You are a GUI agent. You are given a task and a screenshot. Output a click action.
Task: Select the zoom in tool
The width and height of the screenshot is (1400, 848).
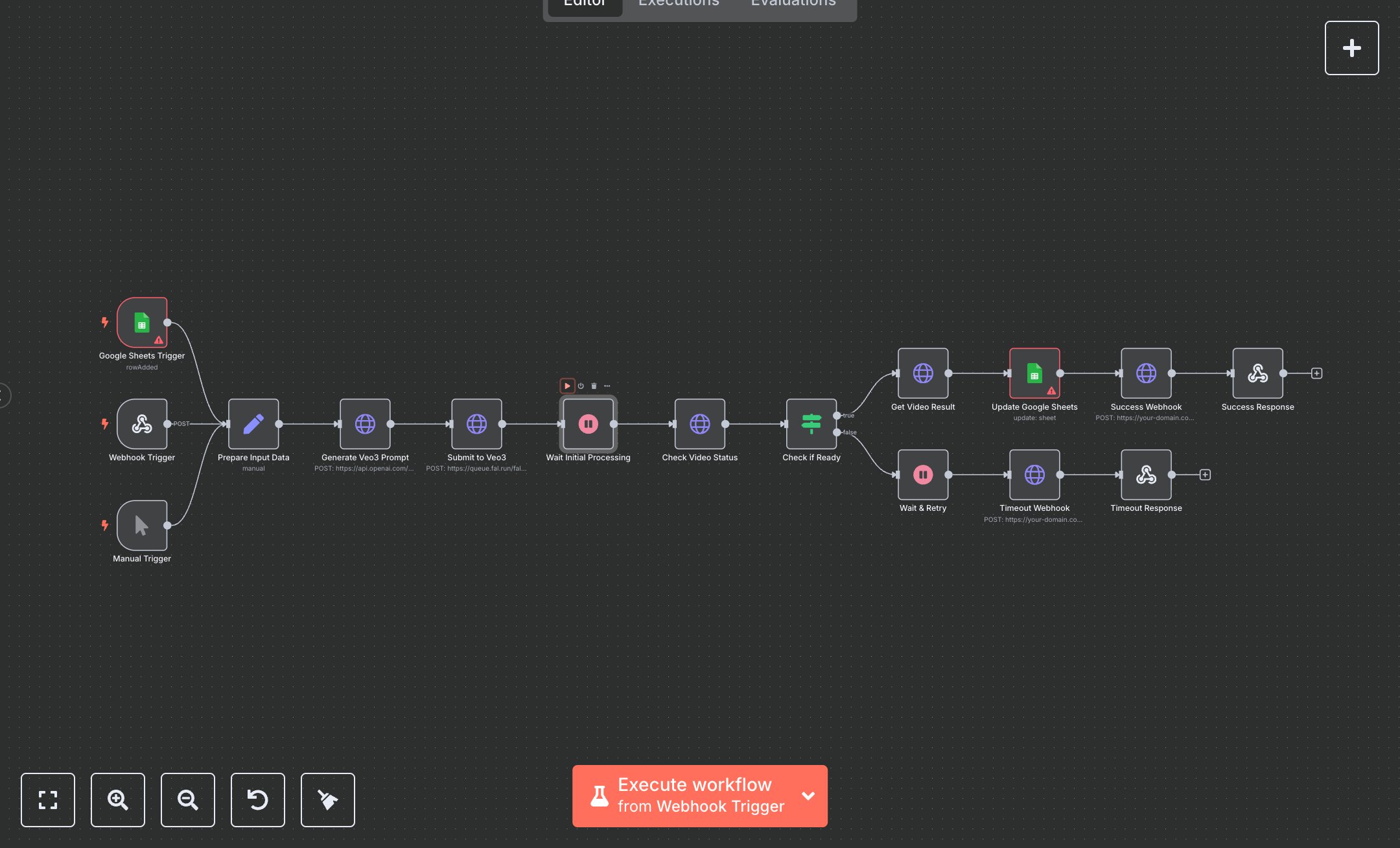pos(117,800)
